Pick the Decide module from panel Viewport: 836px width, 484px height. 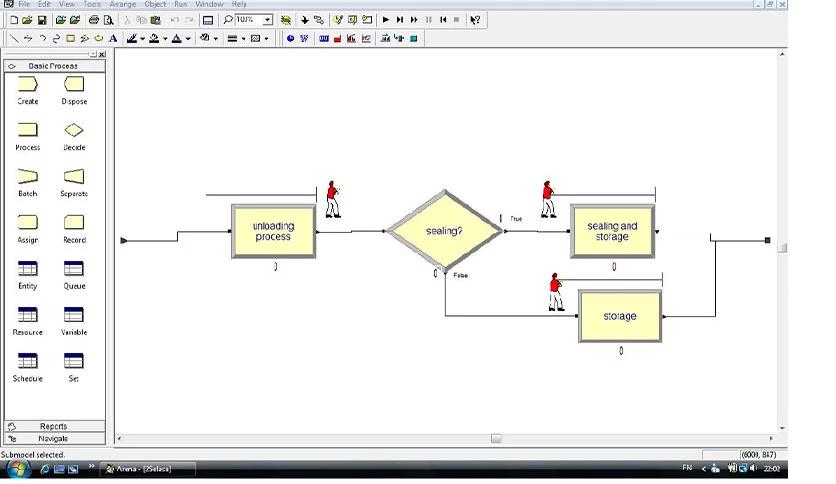point(74,131)
